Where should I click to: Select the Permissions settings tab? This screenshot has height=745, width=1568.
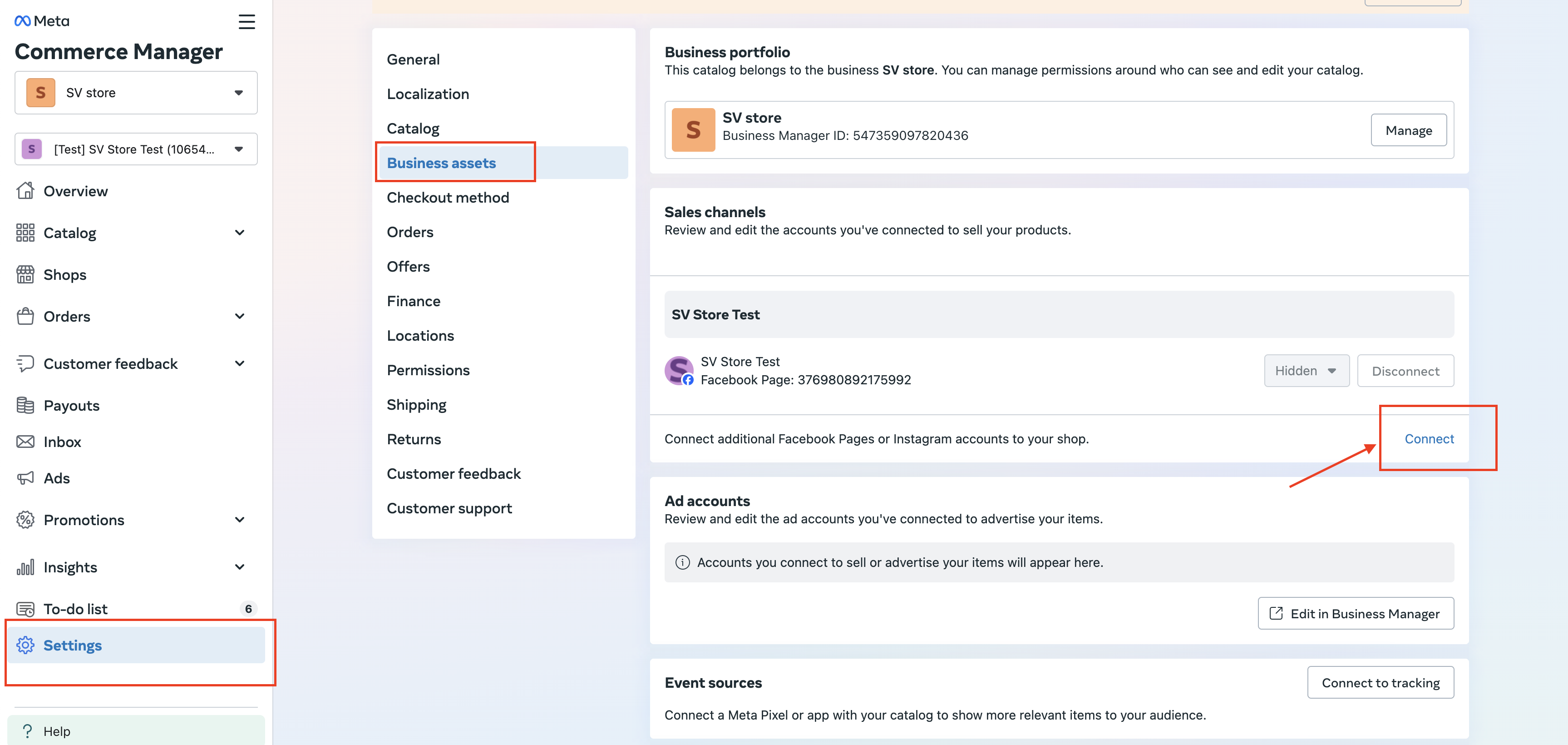click(x=428, y=370)
